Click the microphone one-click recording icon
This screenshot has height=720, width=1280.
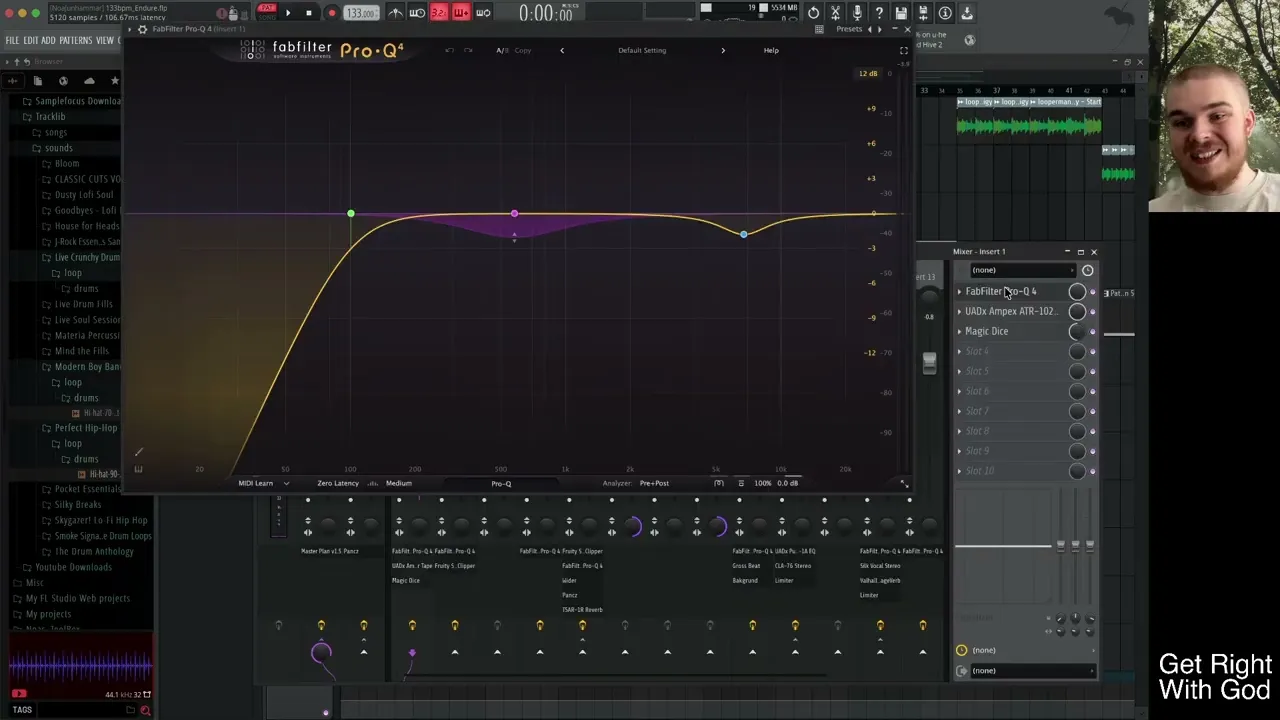(x=857, y=13)
